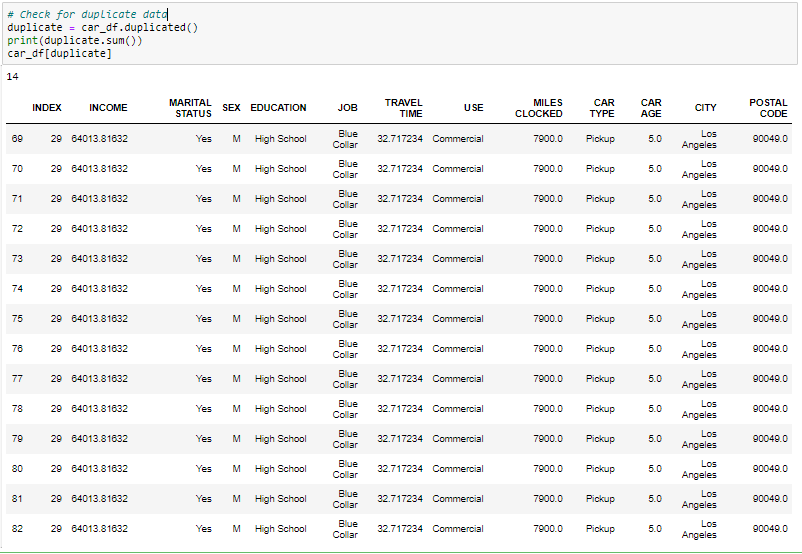Select the MARITAL STATUS column header
This screenshot has width=802, height=554.
(190, 108)
